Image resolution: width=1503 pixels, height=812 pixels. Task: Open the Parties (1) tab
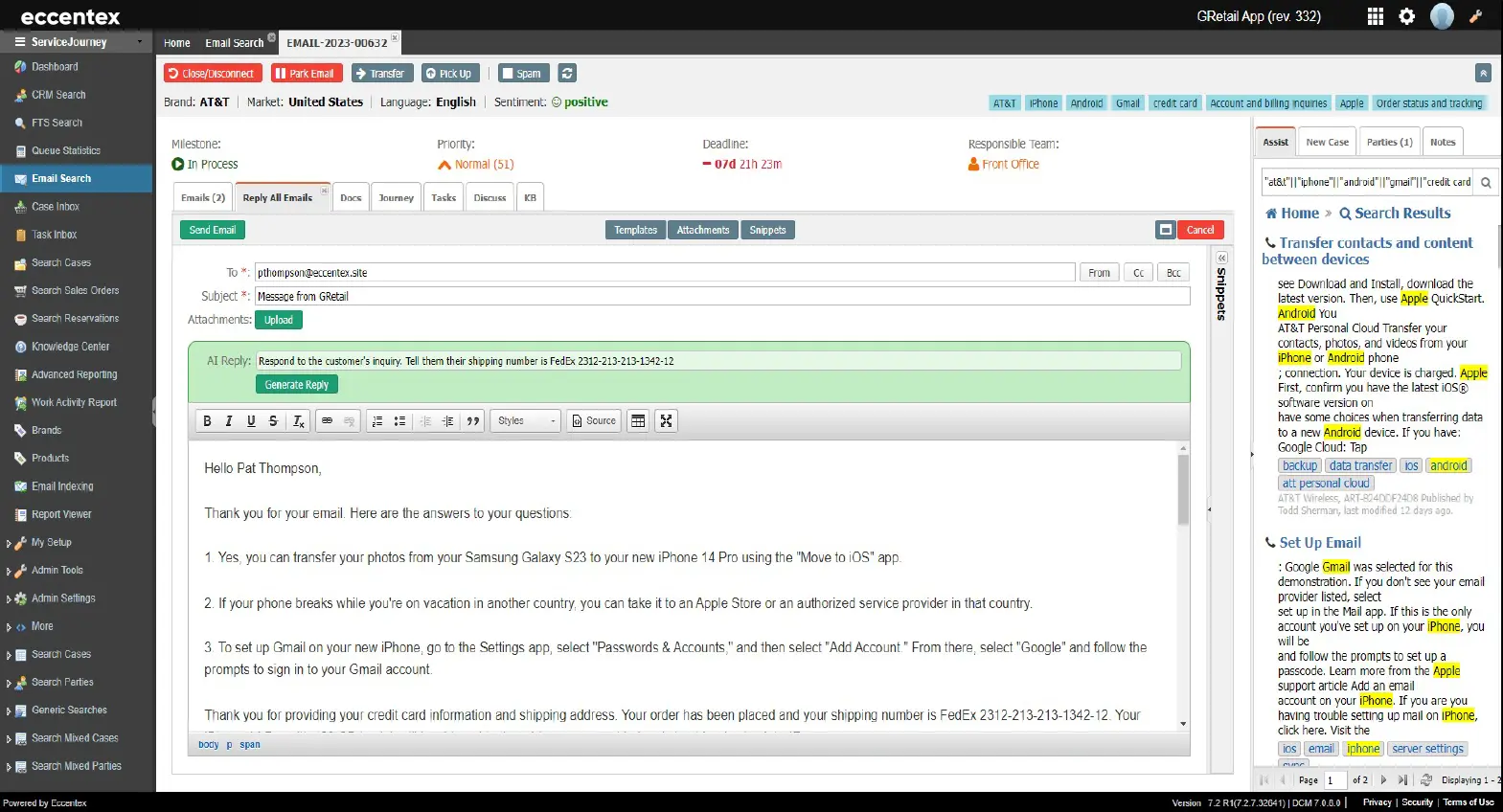(x=1389, y=142)
